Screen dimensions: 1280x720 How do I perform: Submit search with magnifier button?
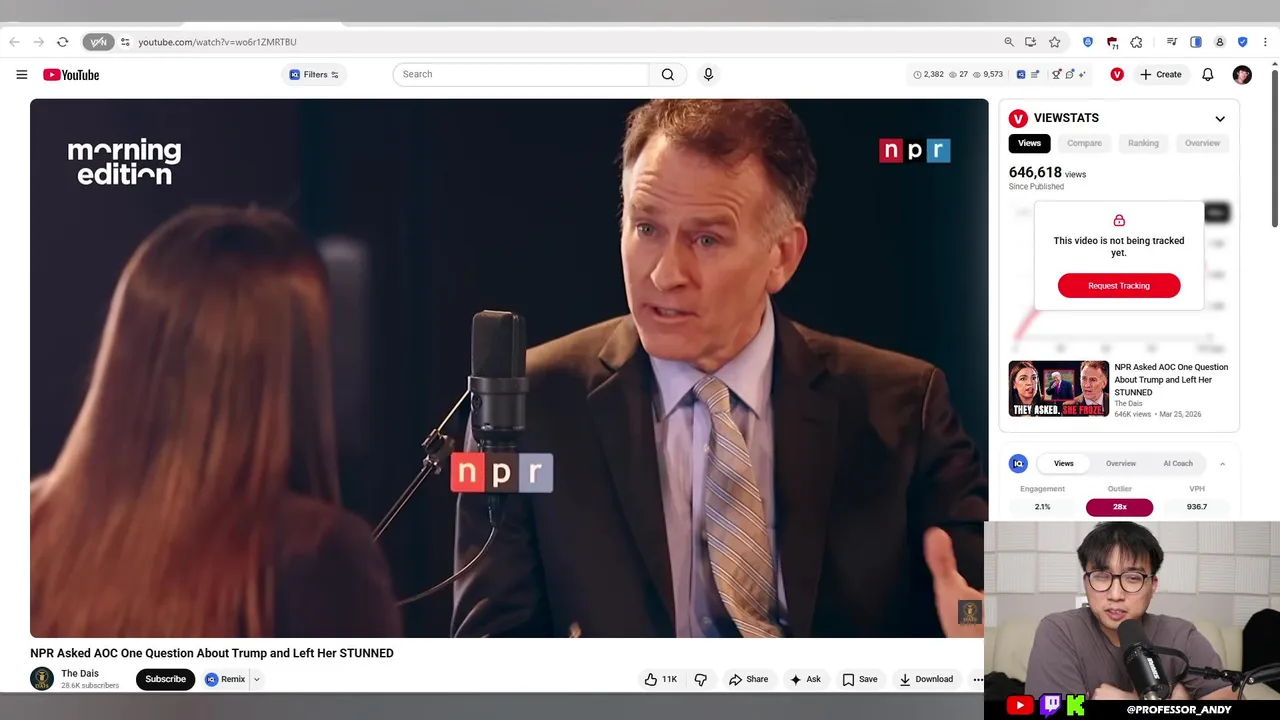[668, 74]
